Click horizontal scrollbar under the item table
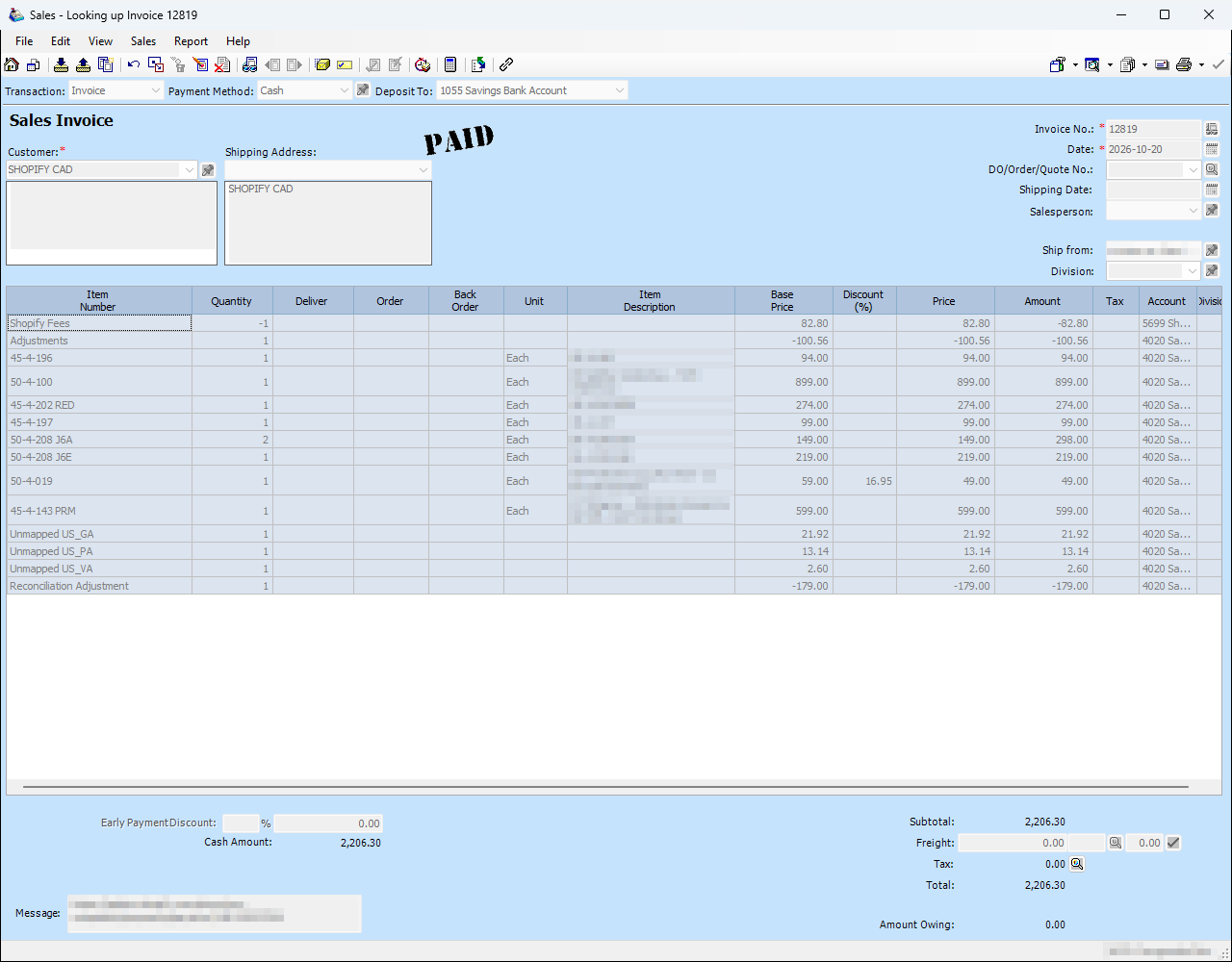Image resolution: width=1232 pixels, height=962 pixels. click(x=605, y=787)
